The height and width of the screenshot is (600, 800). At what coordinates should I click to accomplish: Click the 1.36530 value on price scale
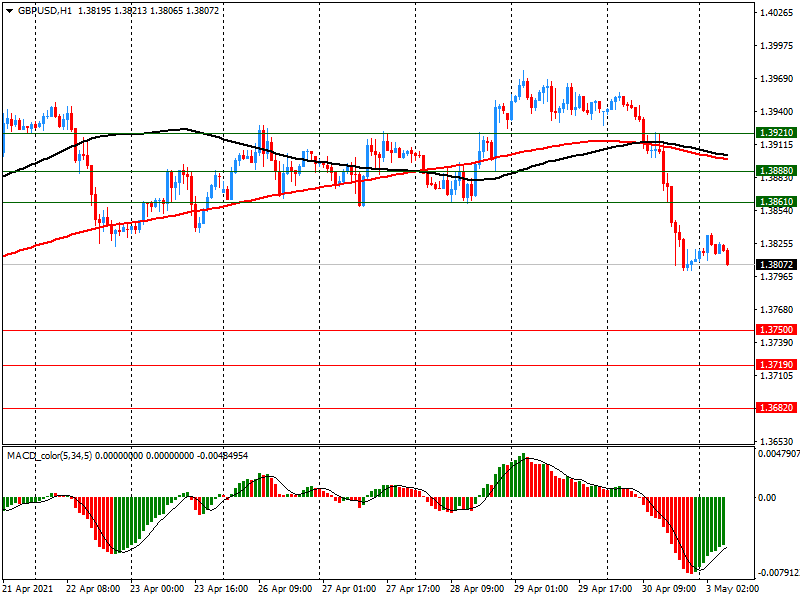776,441
